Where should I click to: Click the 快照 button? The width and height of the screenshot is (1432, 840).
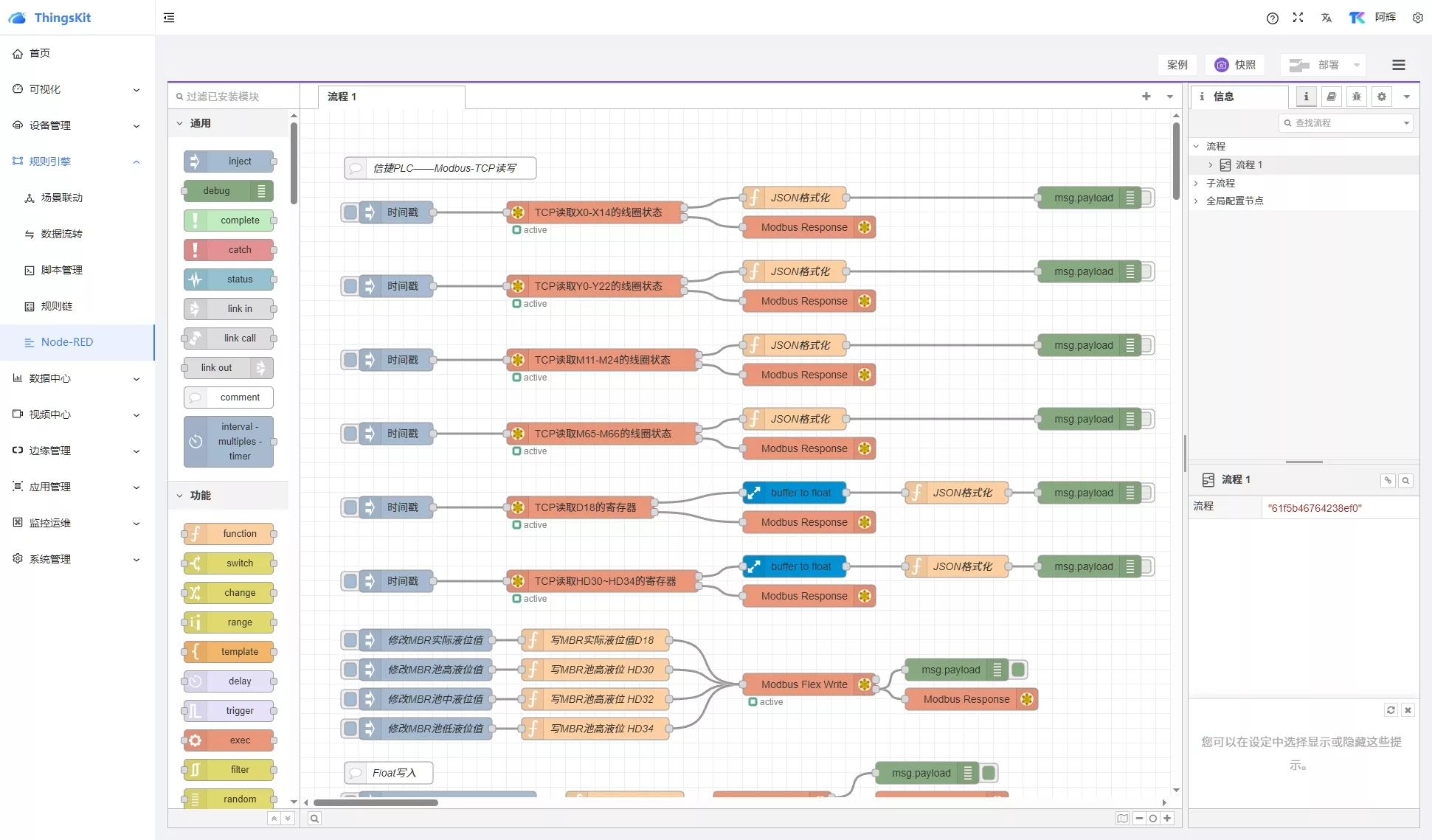pyautogui.click(x=1236, y=65)
